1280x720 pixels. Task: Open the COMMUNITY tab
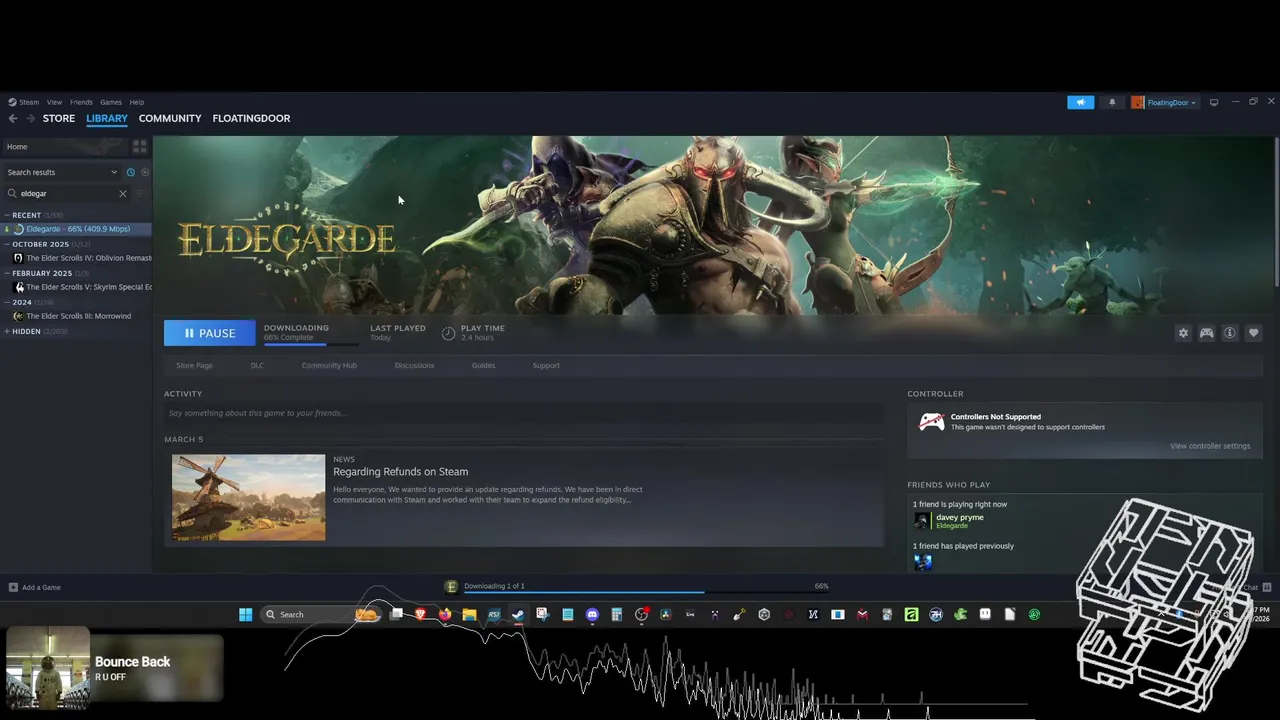pyautogui.click(x=170, y=118)
